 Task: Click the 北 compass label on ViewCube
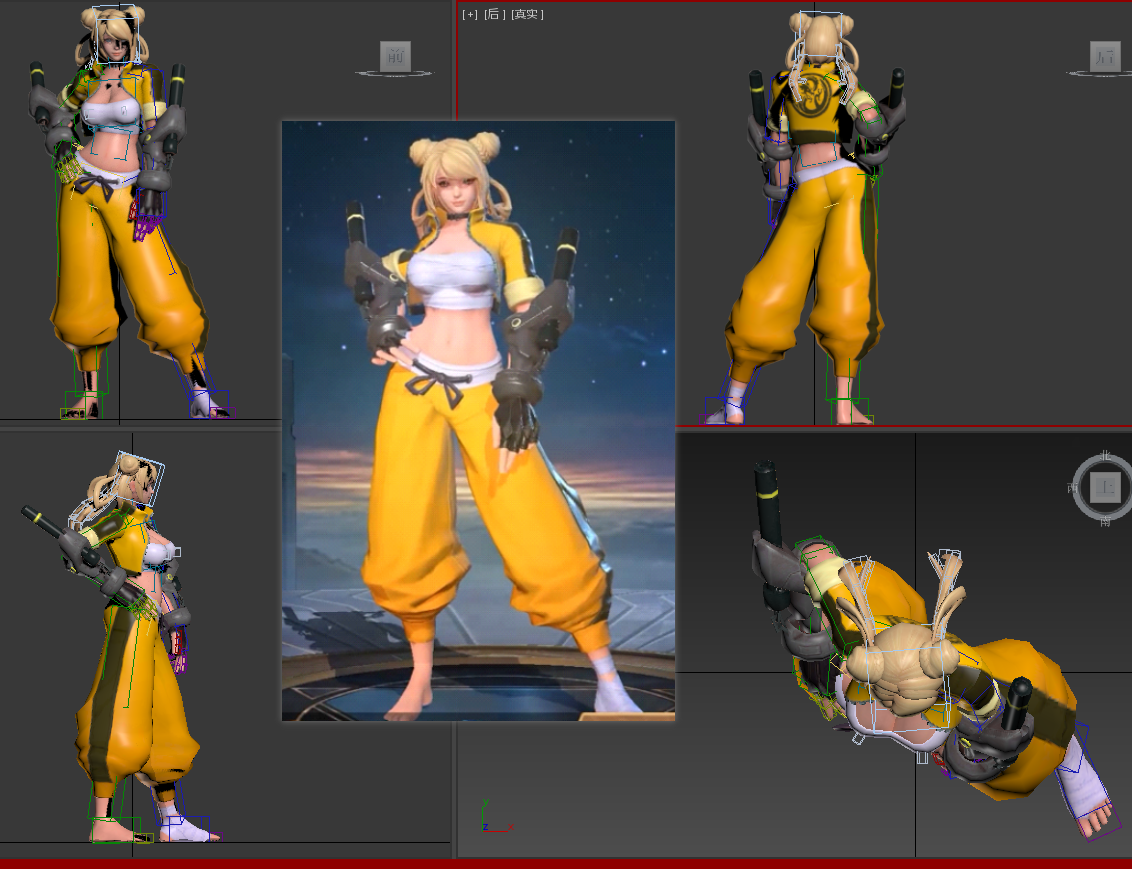1105,456
